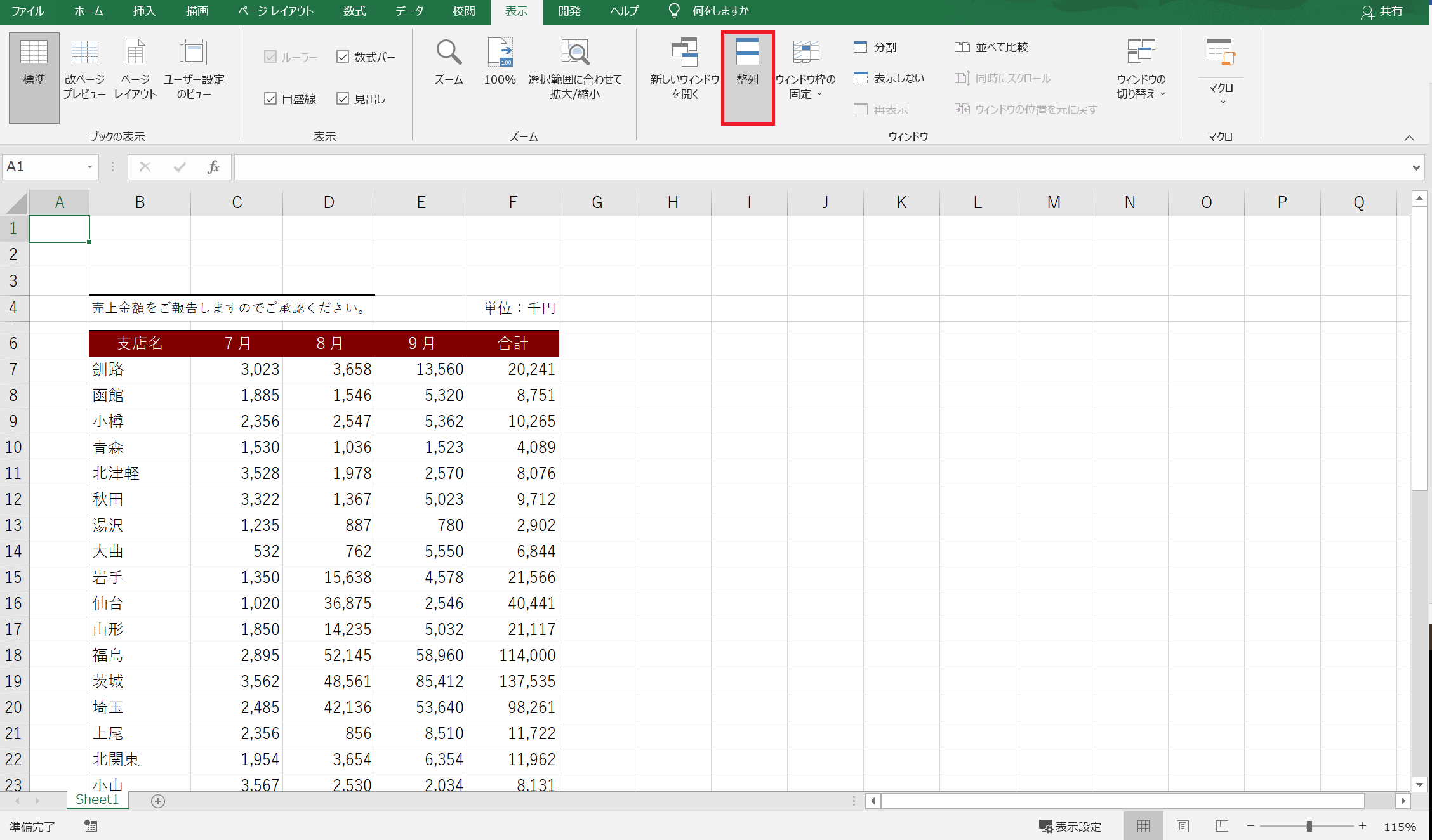Open the 校閲 tab
The width and height of the screenshot is (1432, 840).
coord(464,11)
